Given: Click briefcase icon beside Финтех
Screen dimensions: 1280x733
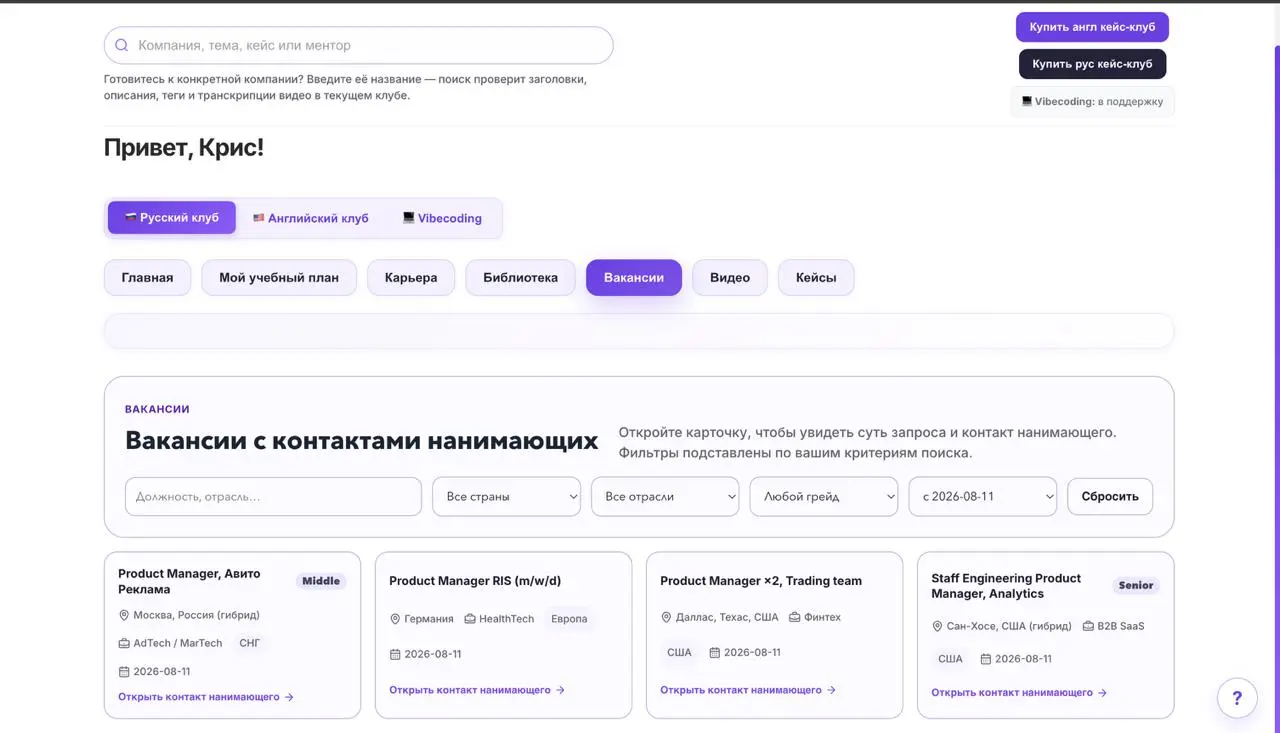Looking at the screenshot, I should 794,617.
